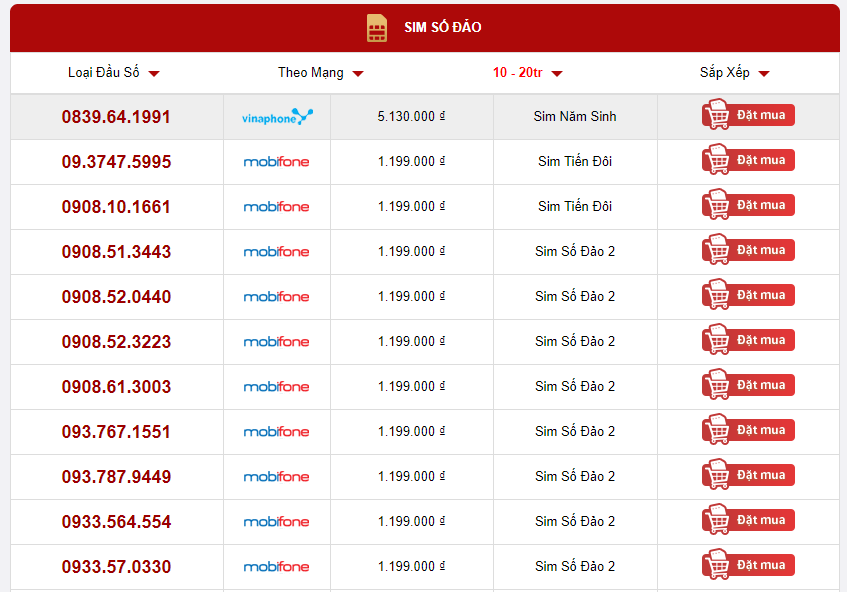
Task: Buy SIM number 0908.52.0440
Action: click(x=748, y=294)
